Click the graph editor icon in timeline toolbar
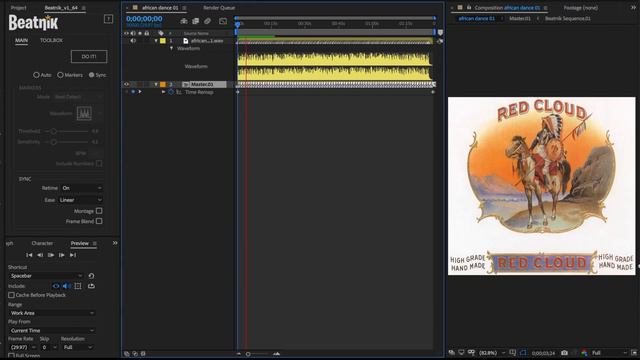640x360 pixels. [223, 21]
